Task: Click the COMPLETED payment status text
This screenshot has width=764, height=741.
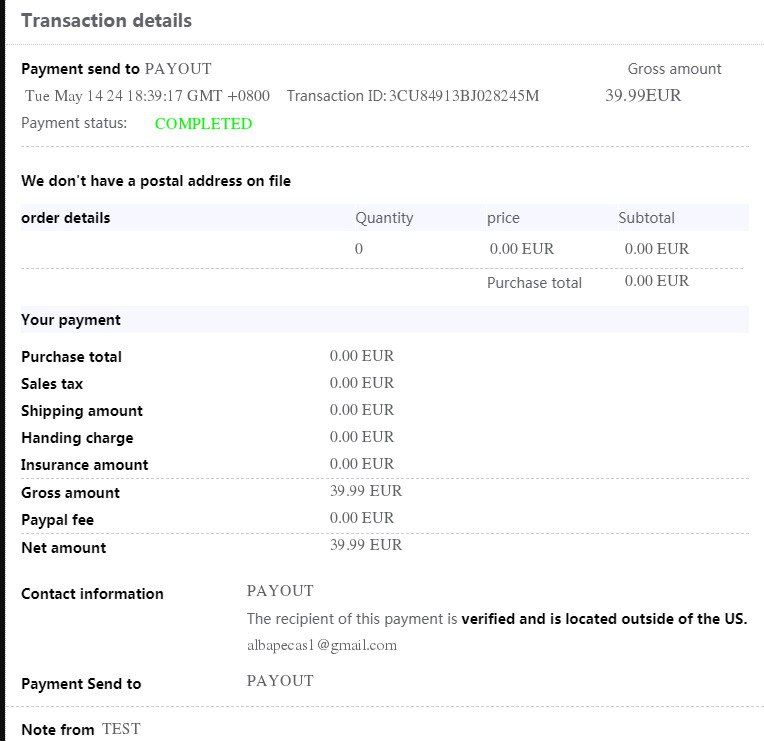Action: [x=203, y=124]
